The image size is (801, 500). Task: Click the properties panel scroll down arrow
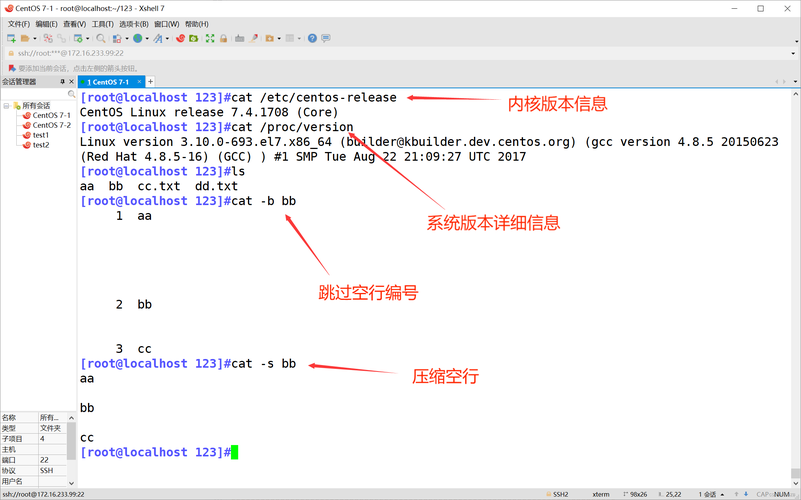coord(72,483)
